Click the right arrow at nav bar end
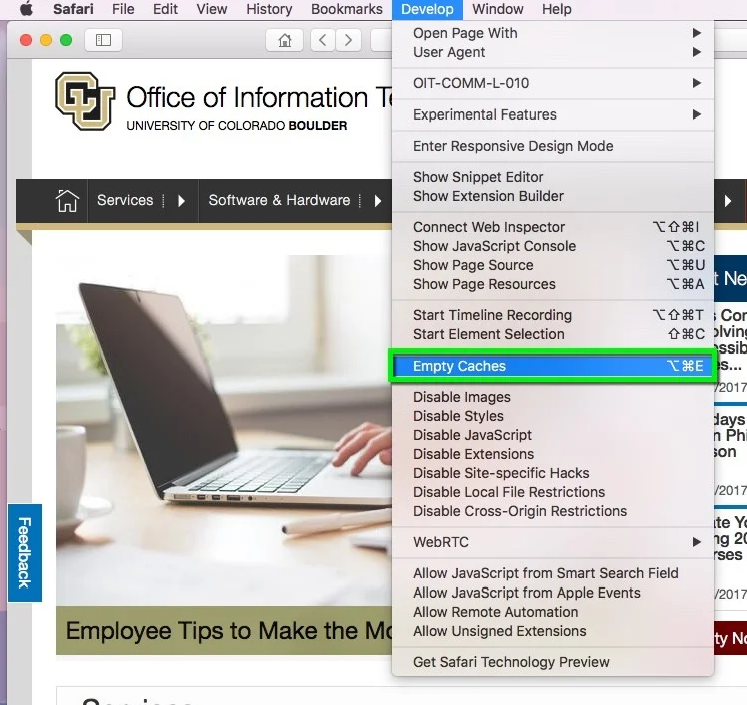Screen dimensions: 747x705 (727, 201)
